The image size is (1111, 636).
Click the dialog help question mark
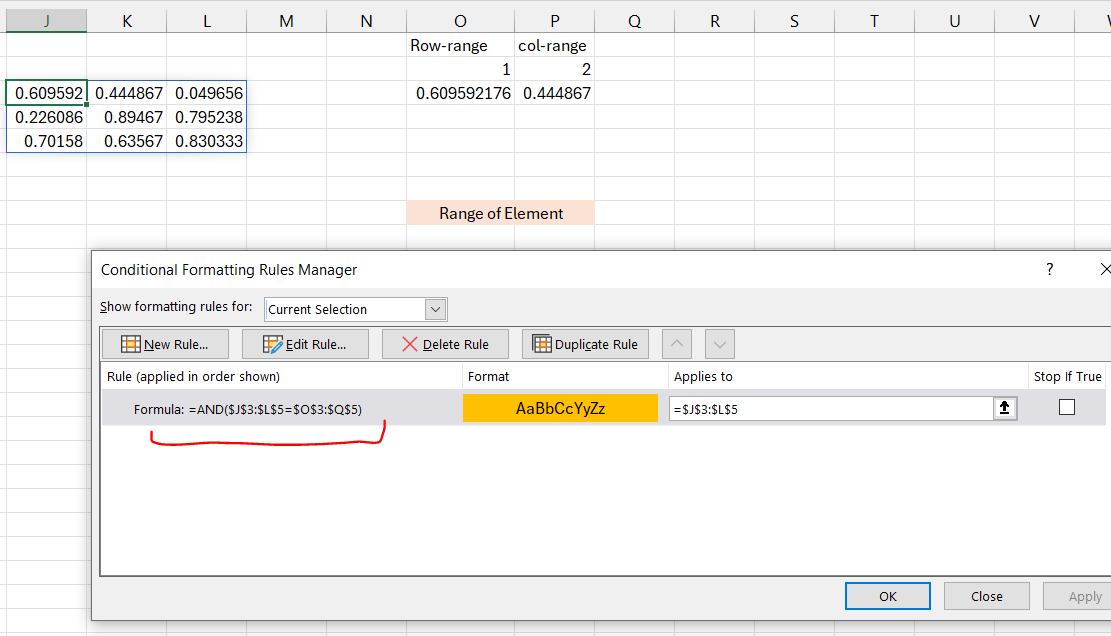click(x=1049, y=269)
